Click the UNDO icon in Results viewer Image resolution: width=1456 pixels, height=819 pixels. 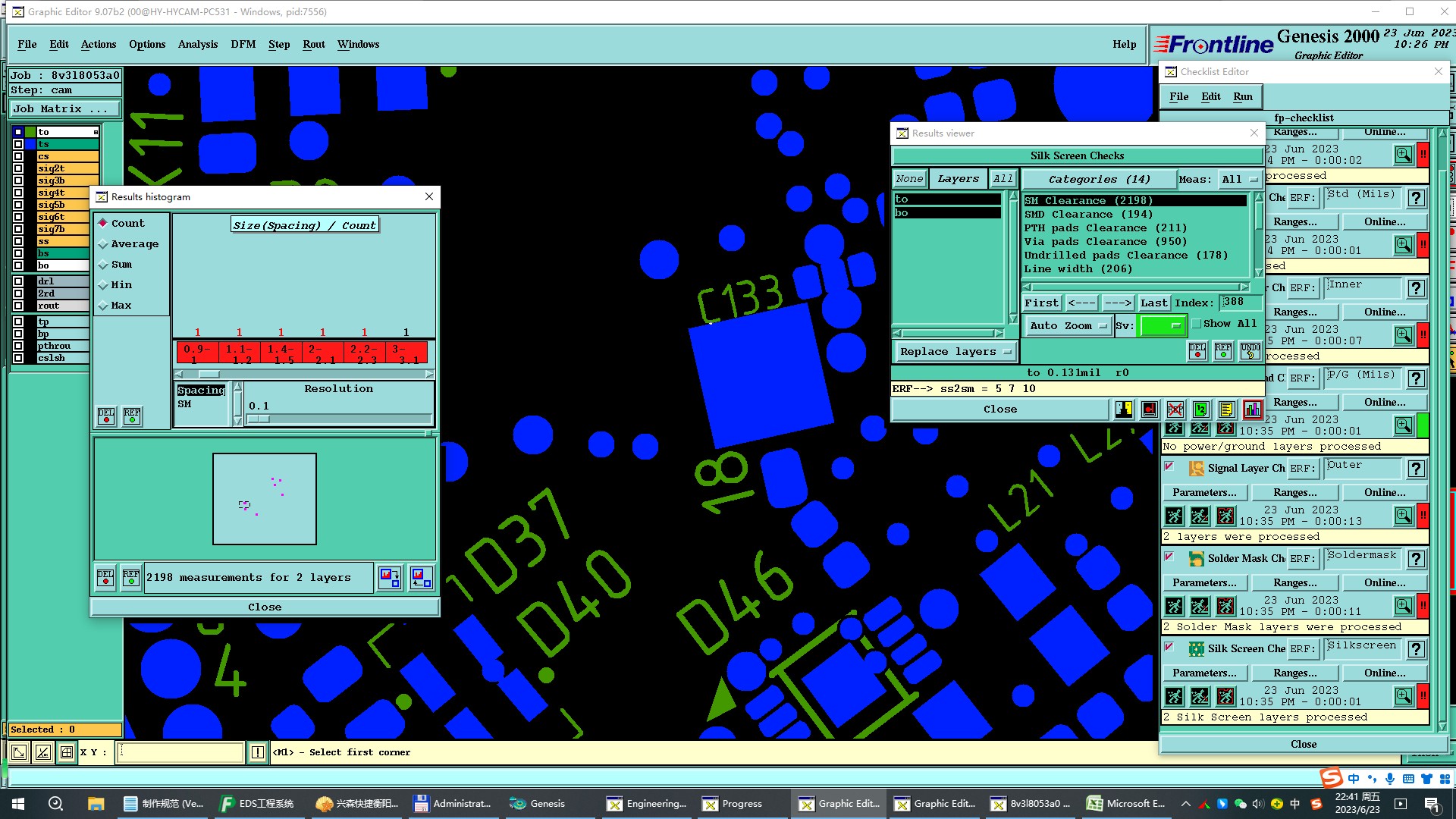point(1250,351)
